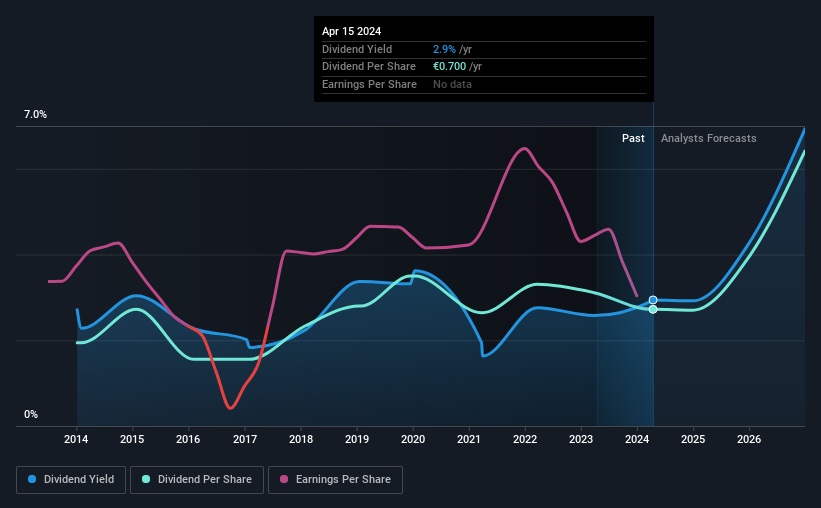
Task: Select the 2015 x-axis label
Action: pyautogui.click(x=132, y=439)
